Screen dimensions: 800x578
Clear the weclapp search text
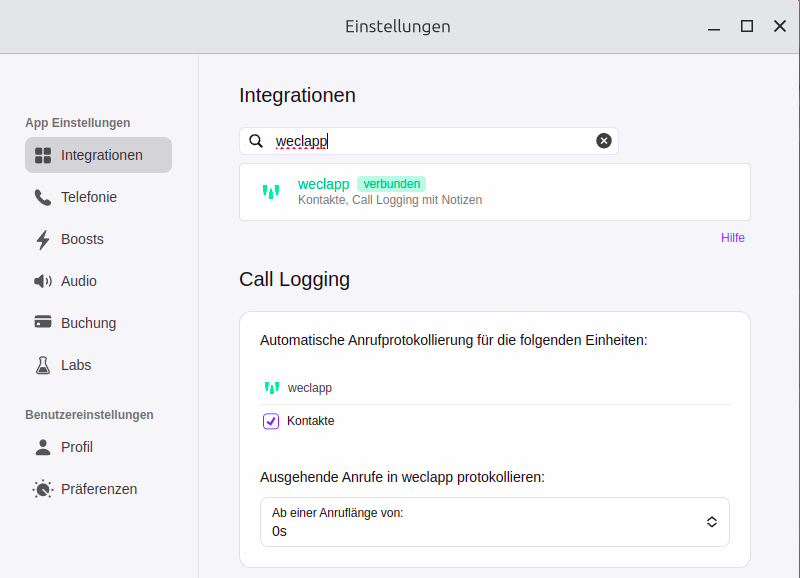604,141
